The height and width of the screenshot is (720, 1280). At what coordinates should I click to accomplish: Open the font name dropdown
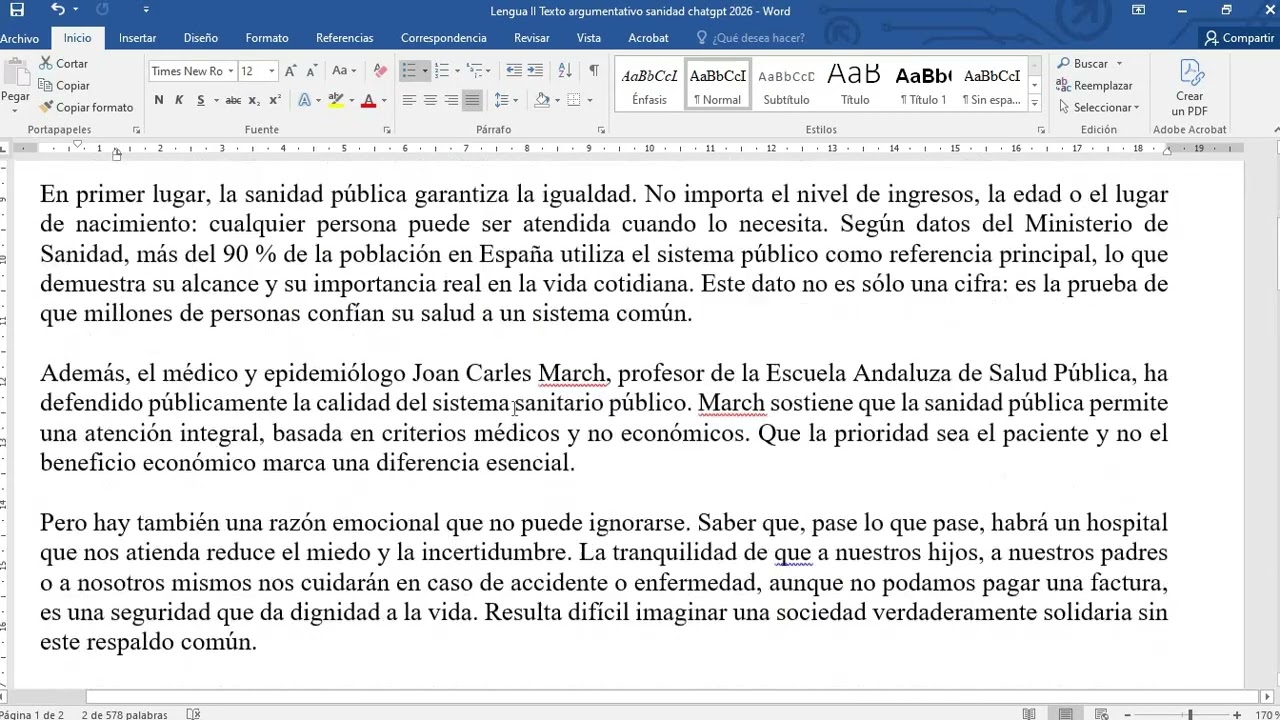[x=230, y=71]
